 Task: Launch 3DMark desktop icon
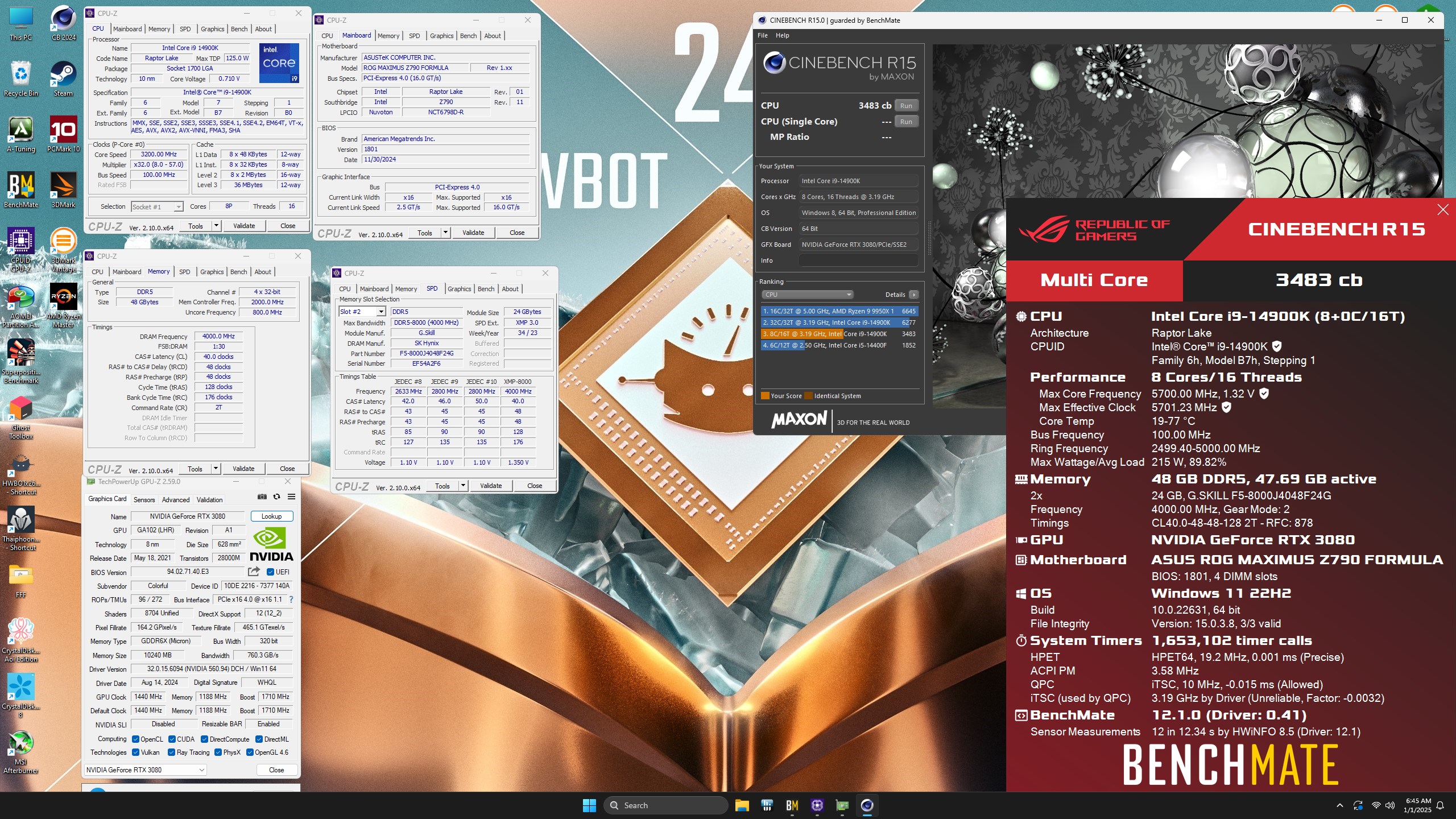click(63, 191)
